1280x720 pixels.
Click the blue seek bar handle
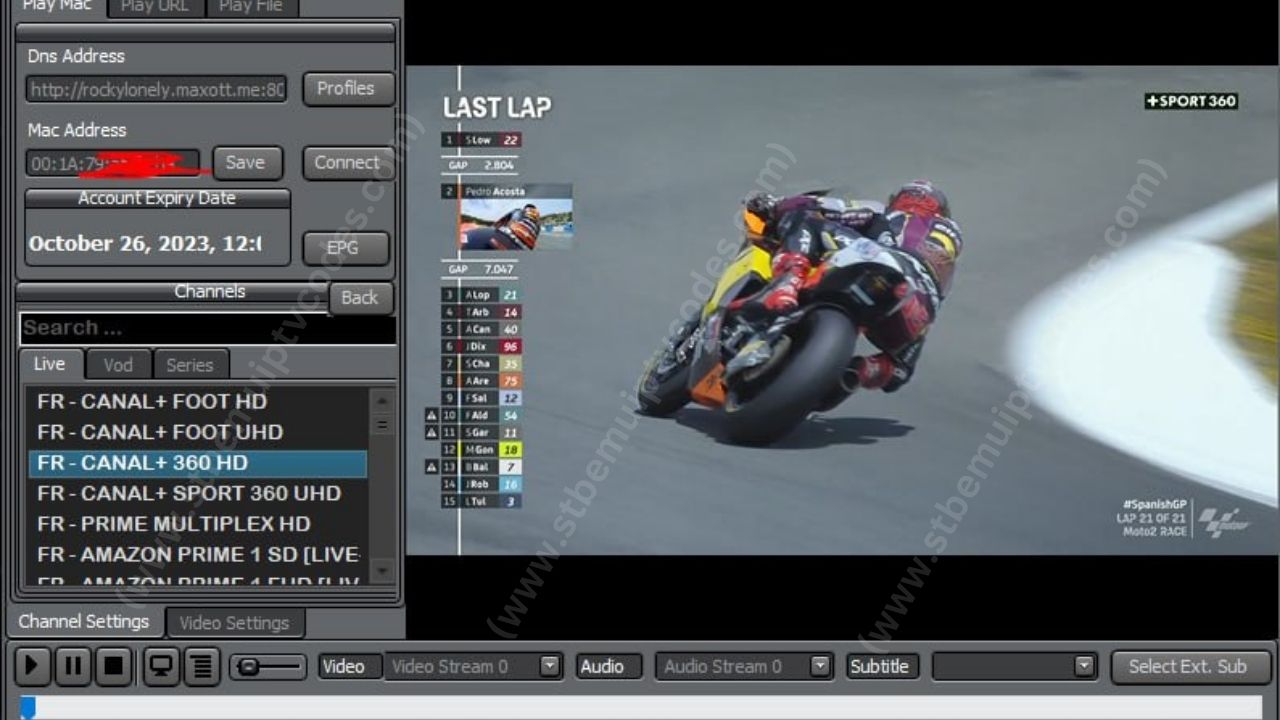[28, 708]
